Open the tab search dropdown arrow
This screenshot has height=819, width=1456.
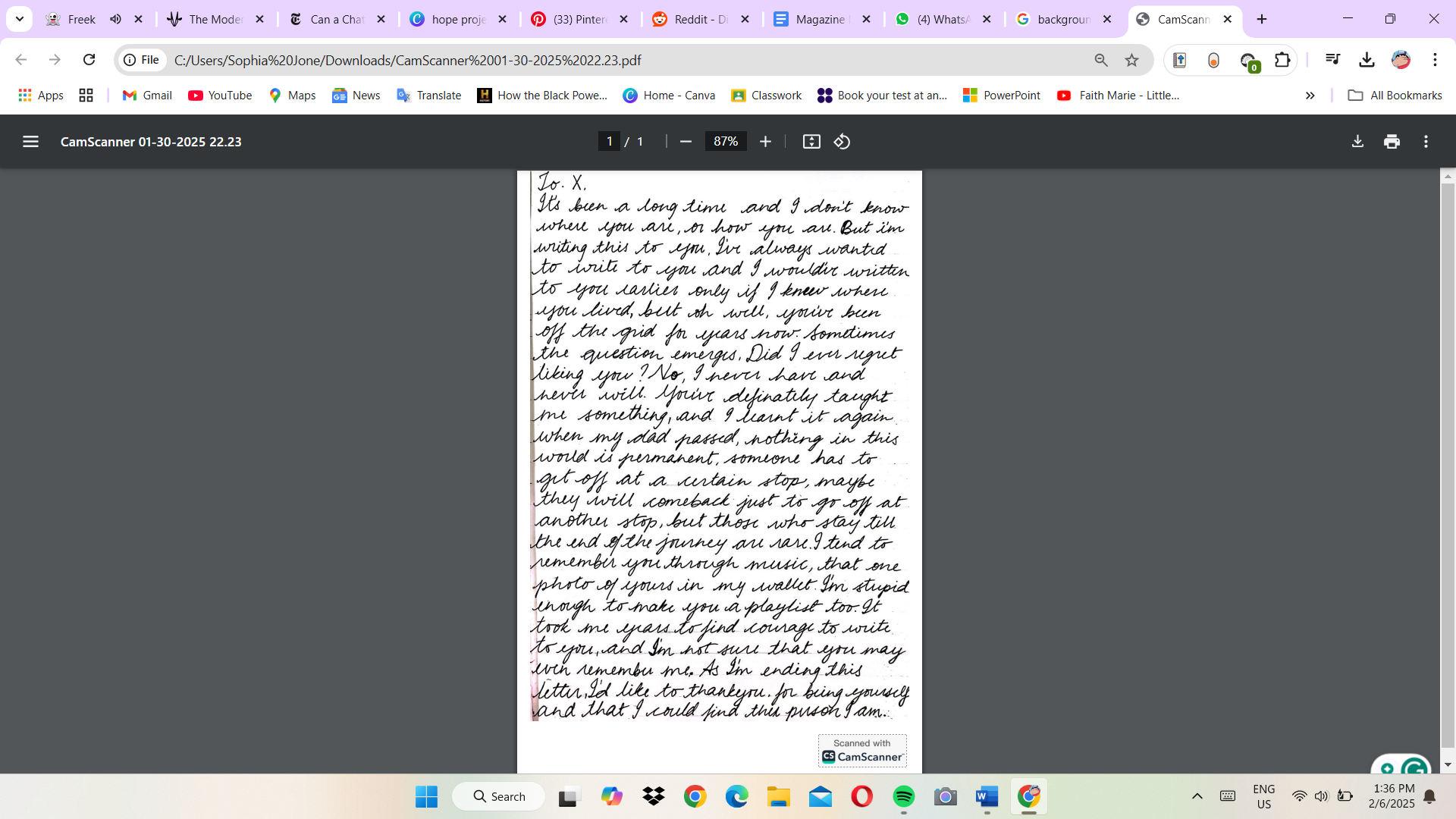click(19, 19)
